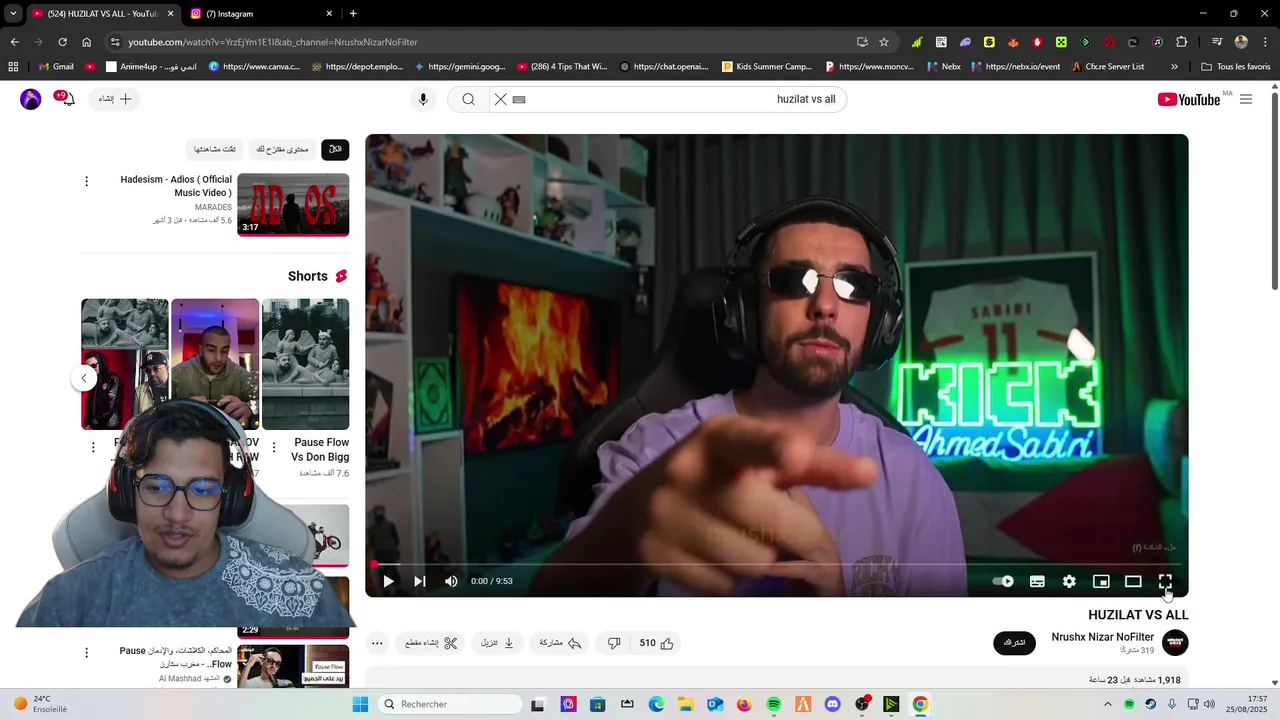
Task: Open options for Pause Flow Vs Don Bigg short
Action: click(x=273, y=448)
